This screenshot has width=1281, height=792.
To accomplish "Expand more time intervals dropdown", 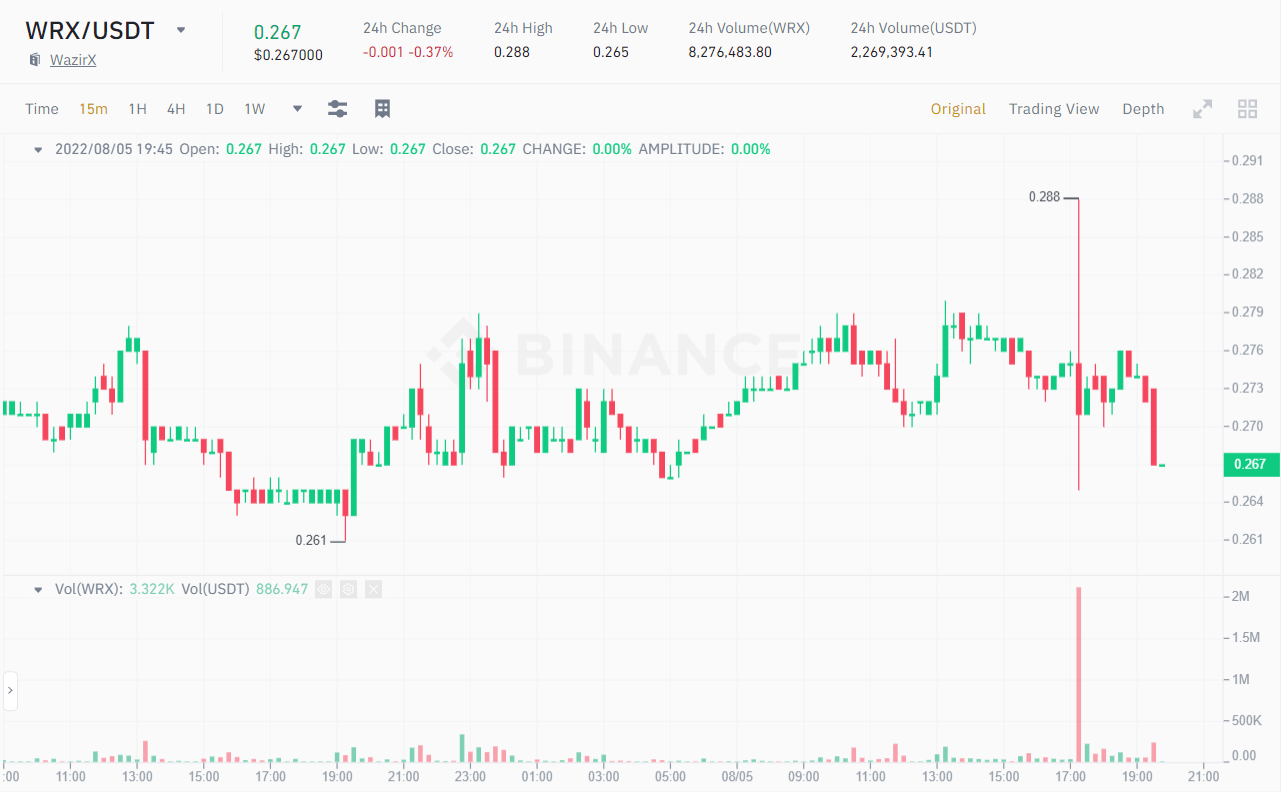I will point(297,109).
